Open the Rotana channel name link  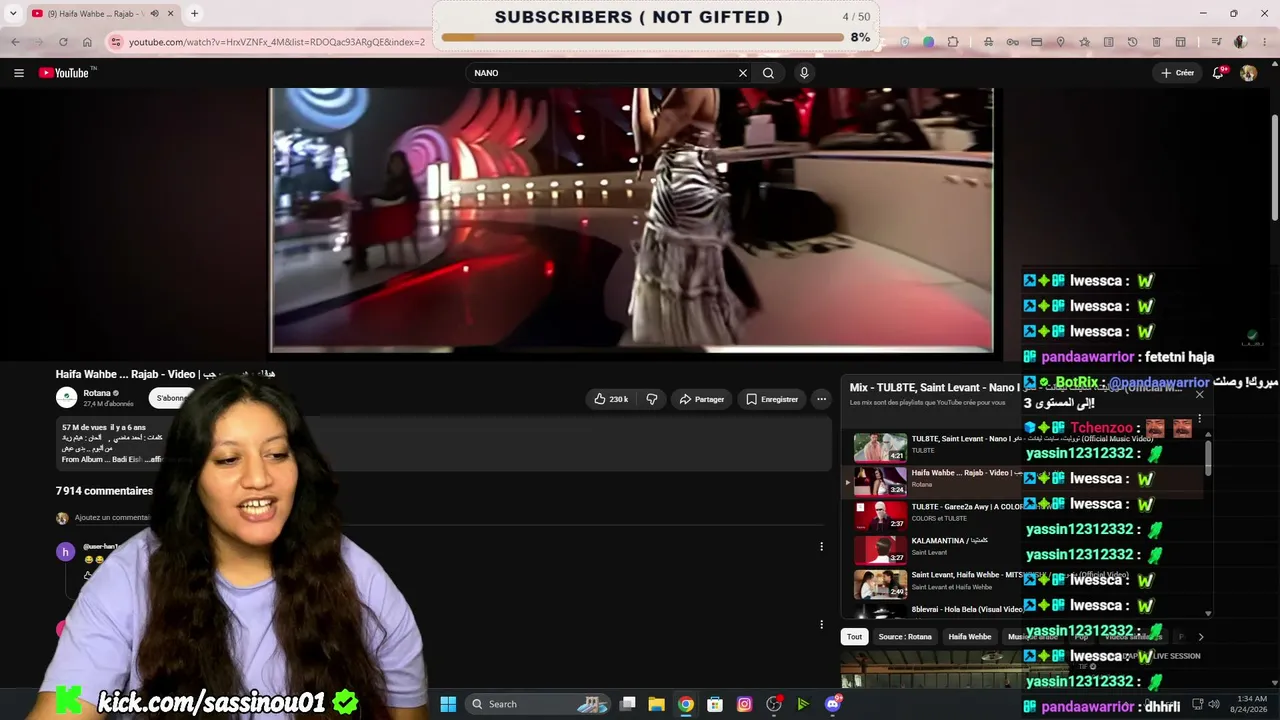[97, 393]
